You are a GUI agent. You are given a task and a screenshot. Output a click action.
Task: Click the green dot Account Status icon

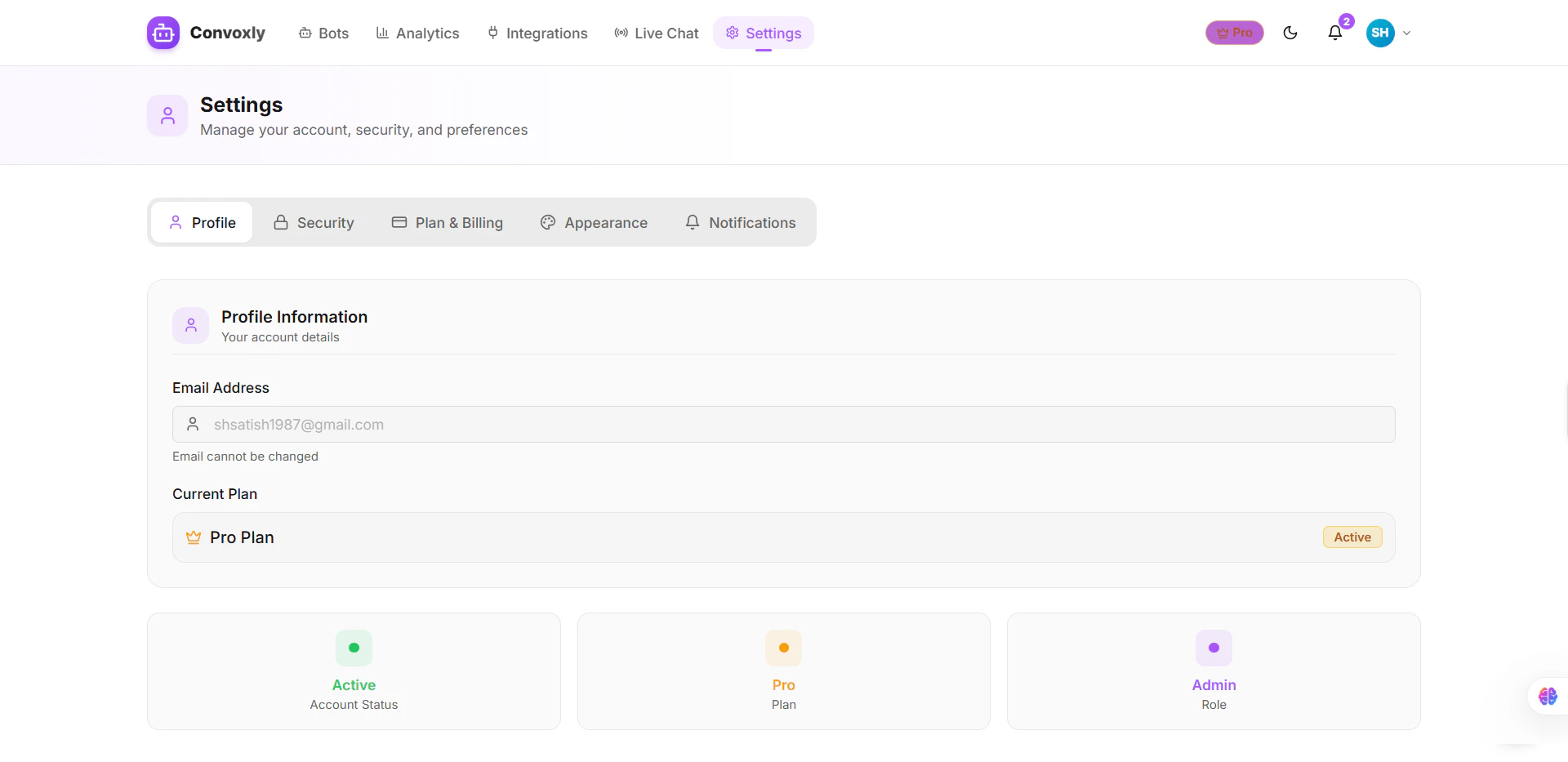(x=354, y=648)
